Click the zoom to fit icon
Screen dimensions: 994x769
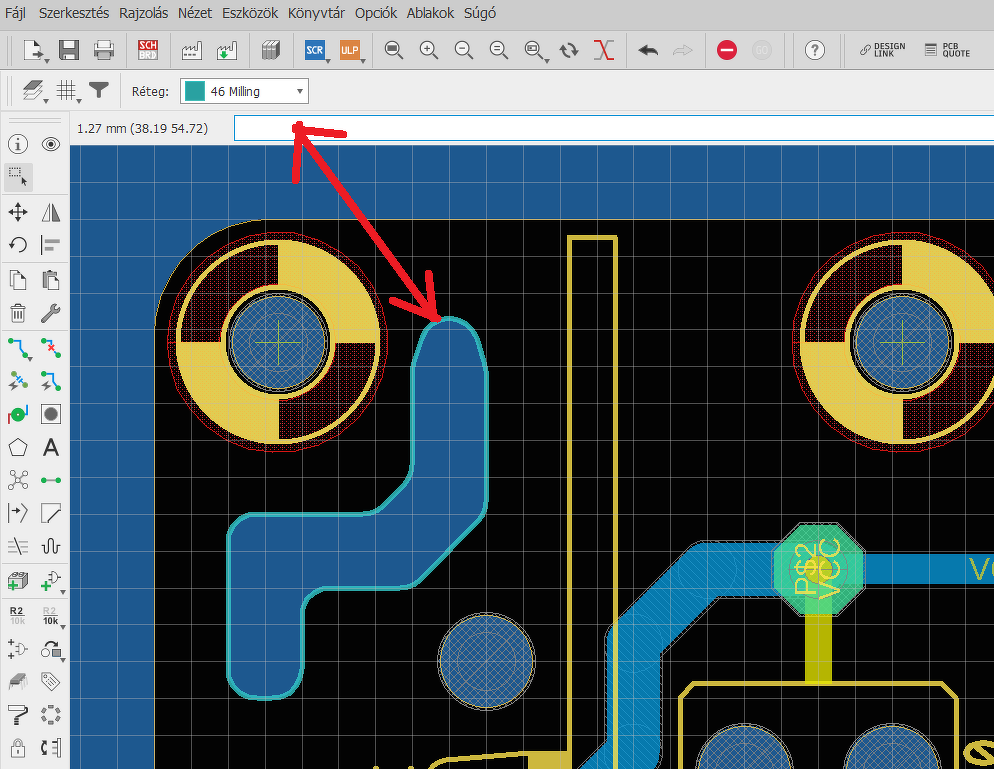[x=394, y=50]
